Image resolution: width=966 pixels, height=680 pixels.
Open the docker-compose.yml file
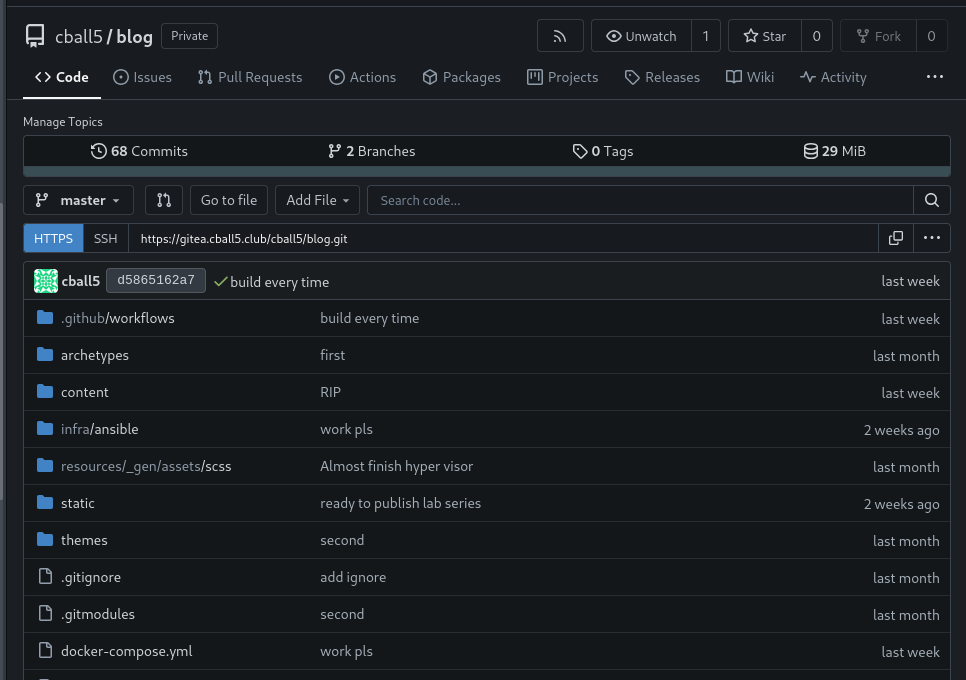pos(126,651)
